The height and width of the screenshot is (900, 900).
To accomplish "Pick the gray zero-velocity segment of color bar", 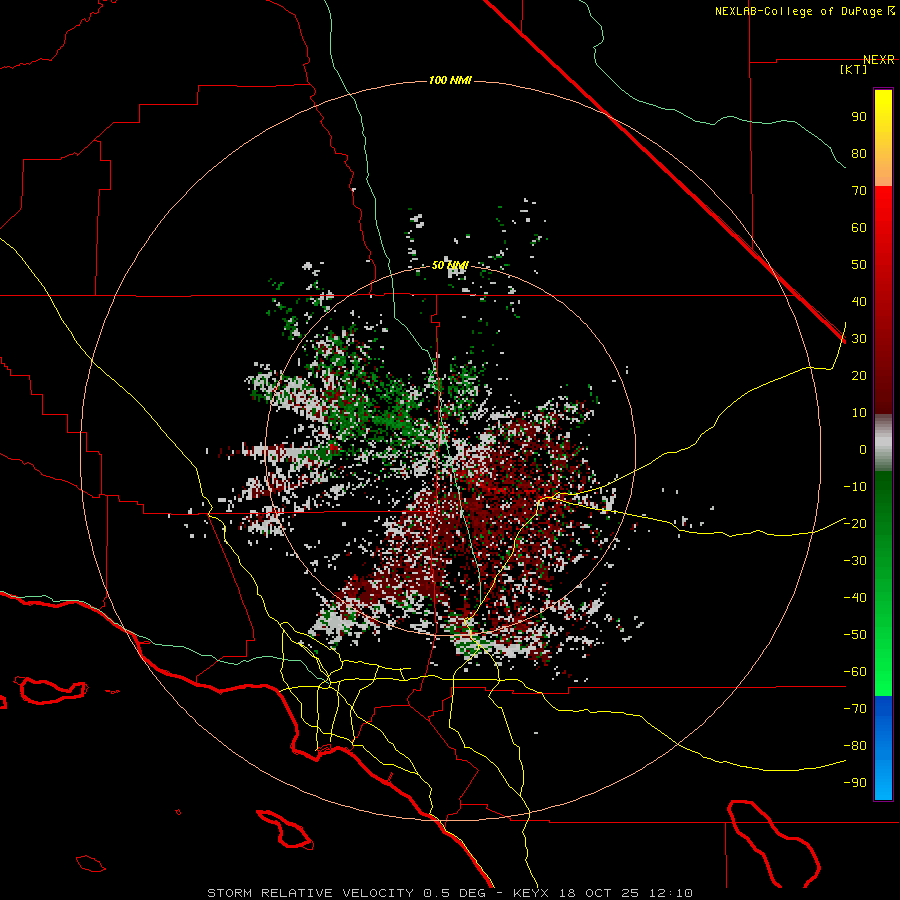I will [x=883, y=443].
